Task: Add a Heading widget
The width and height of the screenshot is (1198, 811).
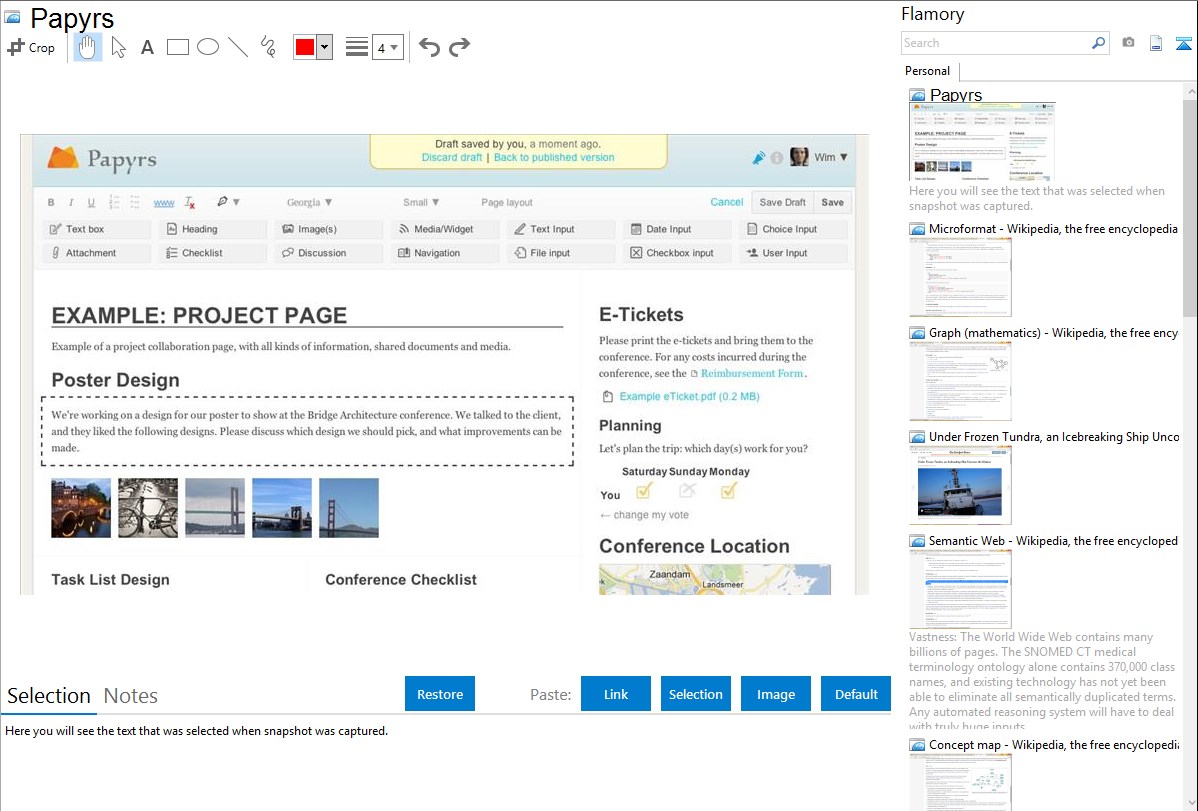Action: pos(212,229)
